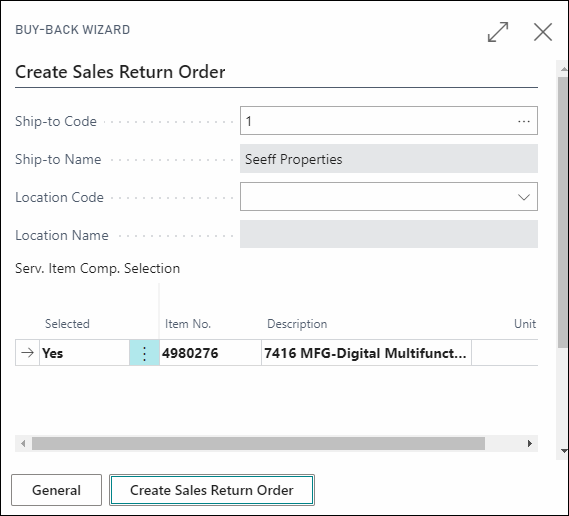The width and height of the screenshot is (569, 516).
Task: Click the Description column header
Action: [297, 324]
